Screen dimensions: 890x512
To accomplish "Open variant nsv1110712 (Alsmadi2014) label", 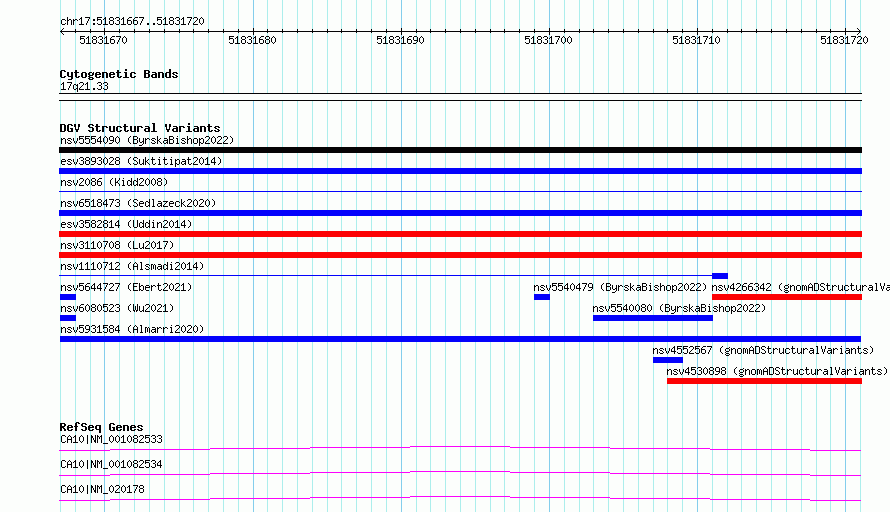I will (132, 266).
